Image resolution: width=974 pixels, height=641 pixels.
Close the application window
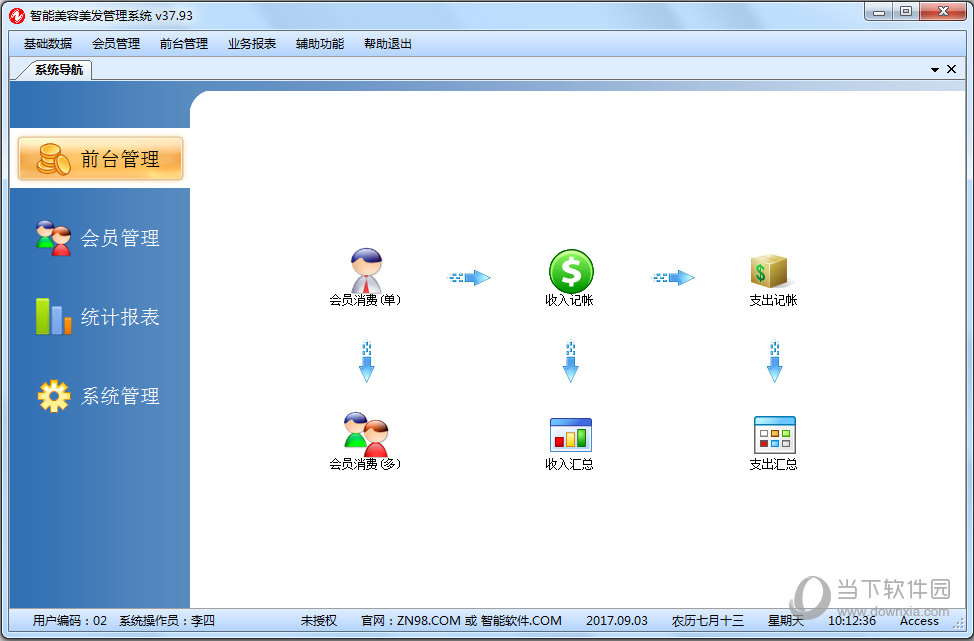click(x=944, y=12)
